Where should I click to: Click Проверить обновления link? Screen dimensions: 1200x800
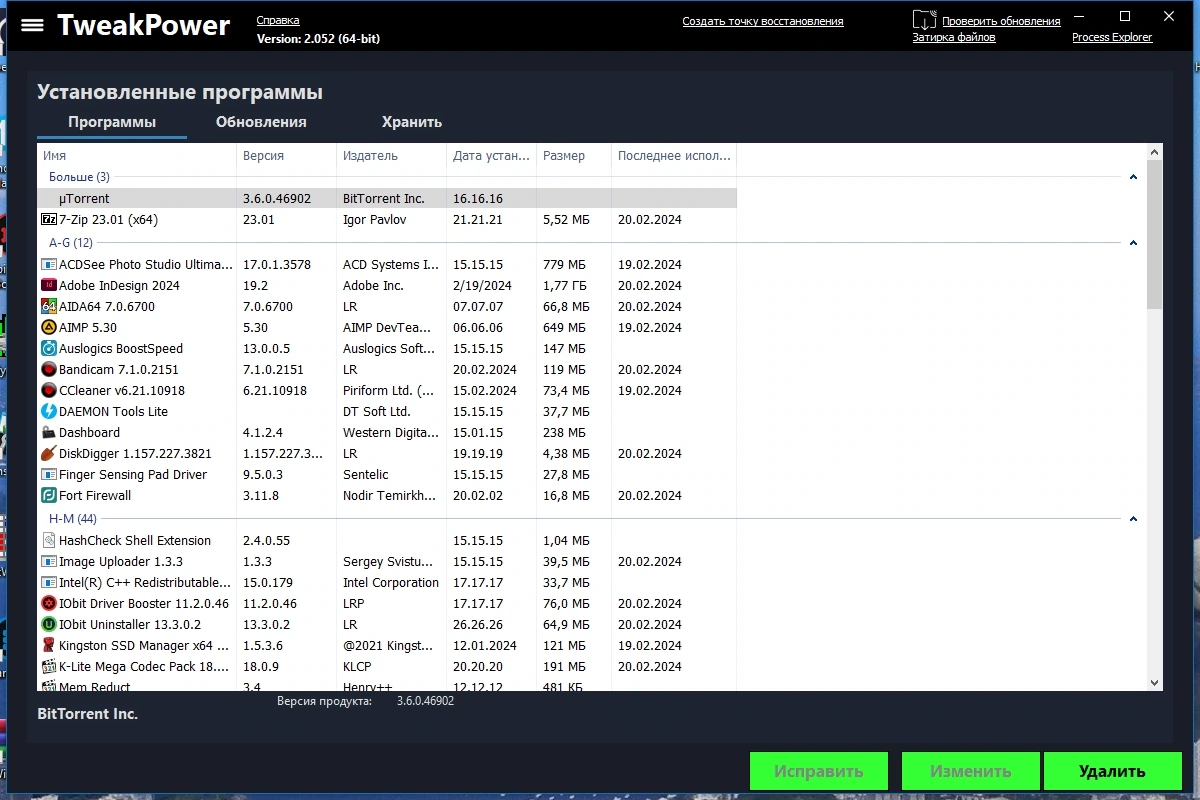pos(1001,21)
